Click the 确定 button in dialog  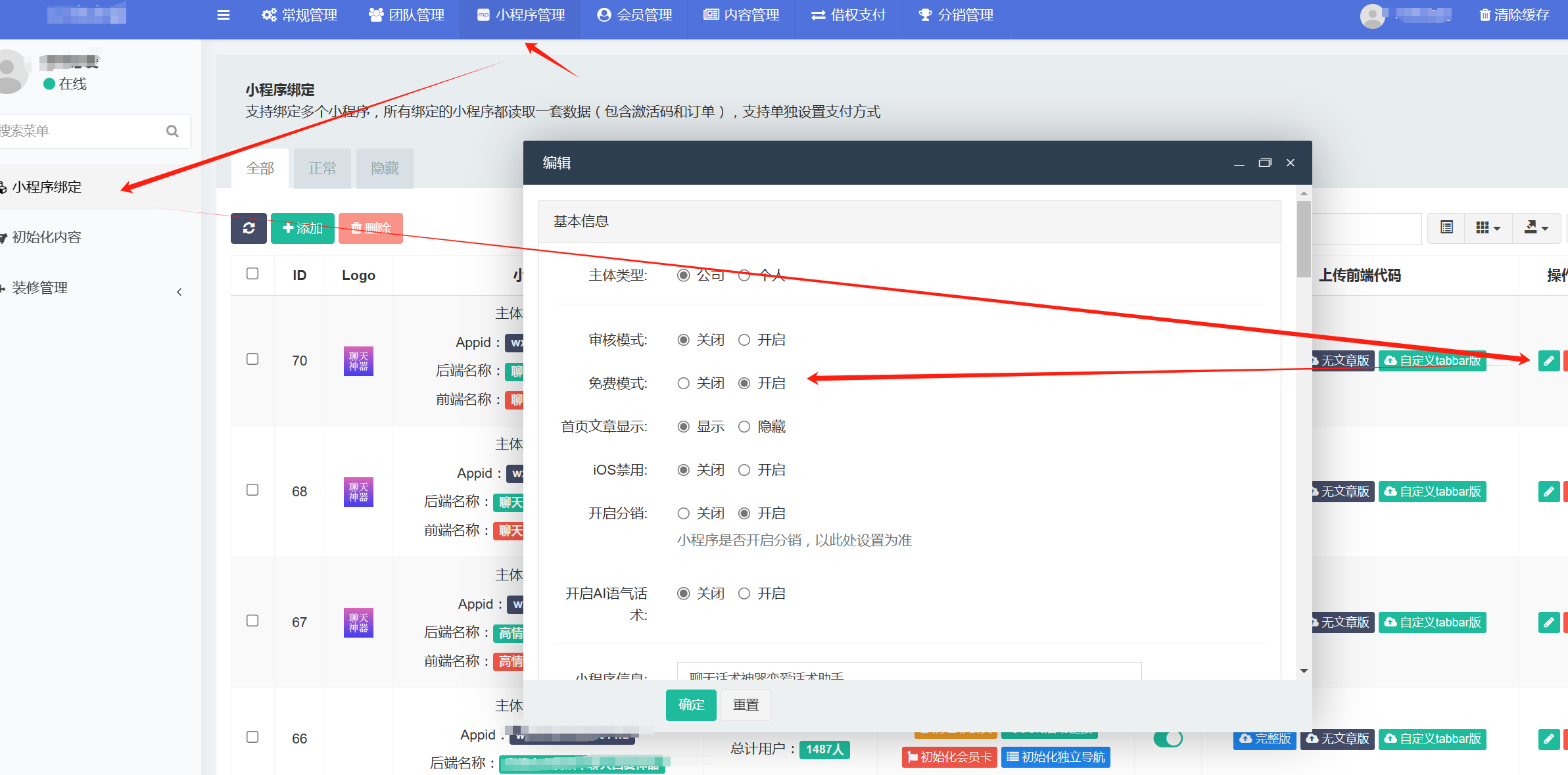[x=690, y=705]
